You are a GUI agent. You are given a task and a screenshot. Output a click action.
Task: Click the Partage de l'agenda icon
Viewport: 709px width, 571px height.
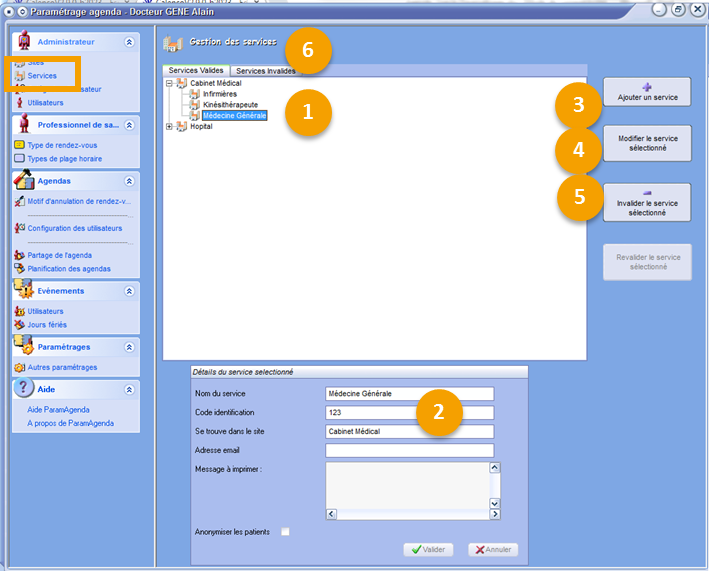tap(19, 255)
